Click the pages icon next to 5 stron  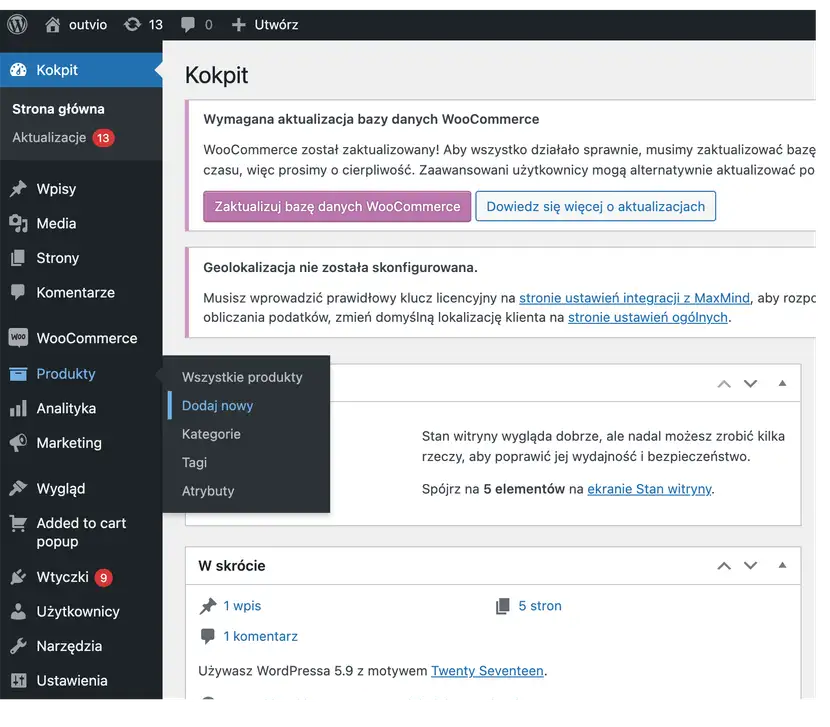[503, 606]
